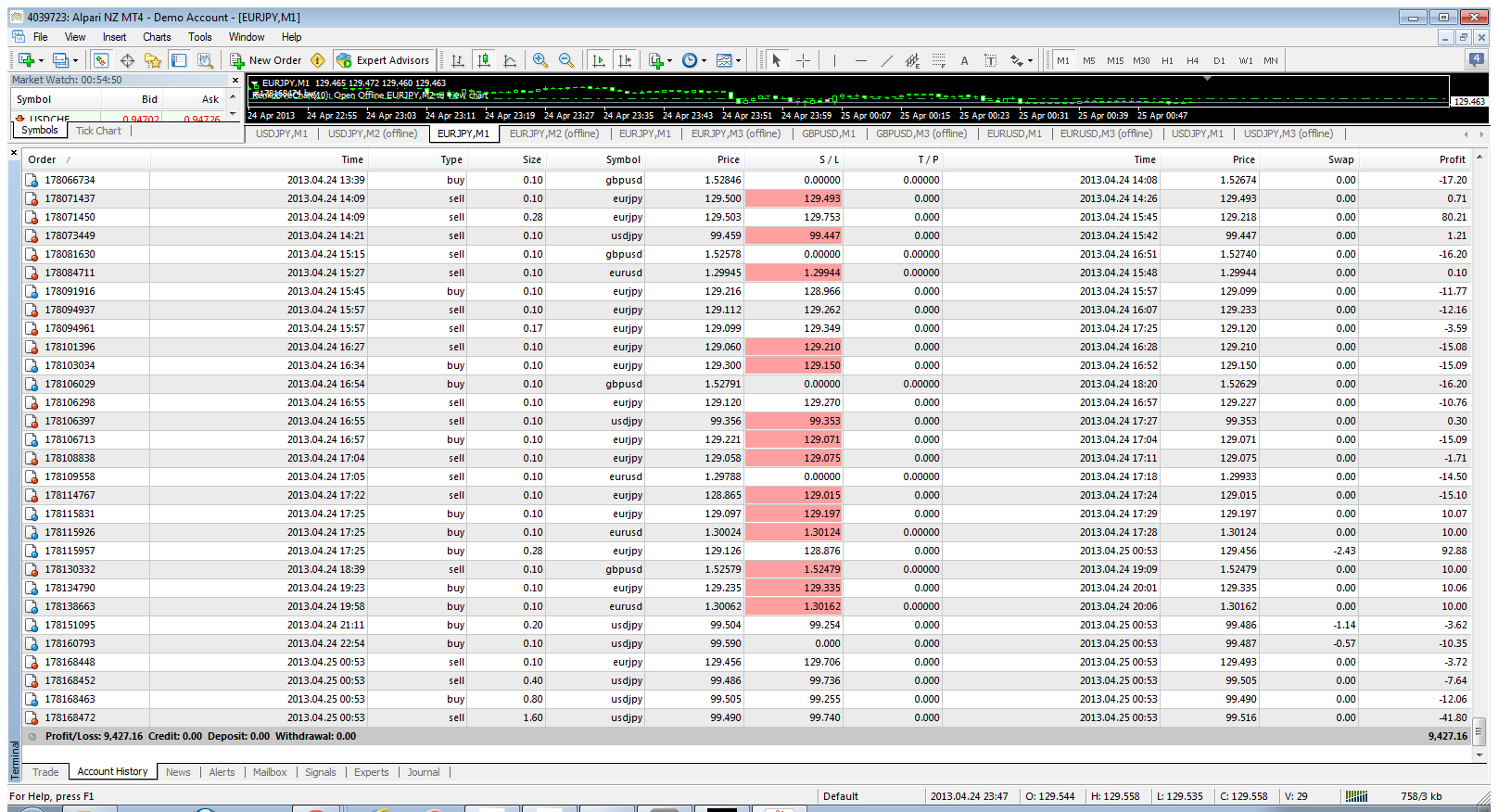
Task: Select the Fibonacci Retracement tool
Action: [x=938, y=60]
